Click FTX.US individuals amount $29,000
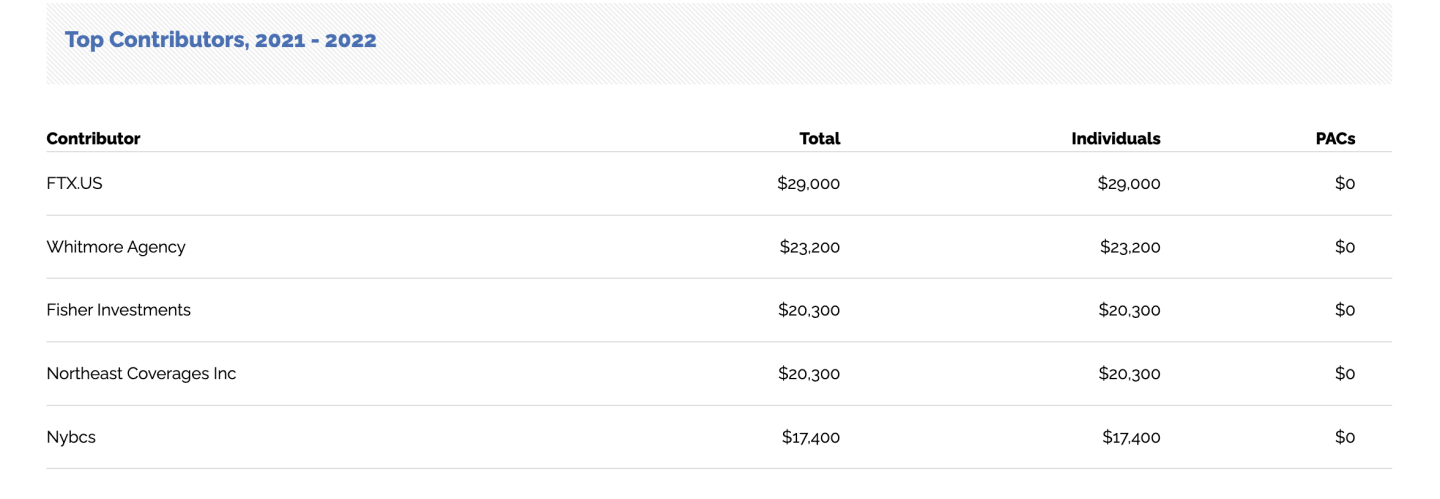 pos(1128,184)
